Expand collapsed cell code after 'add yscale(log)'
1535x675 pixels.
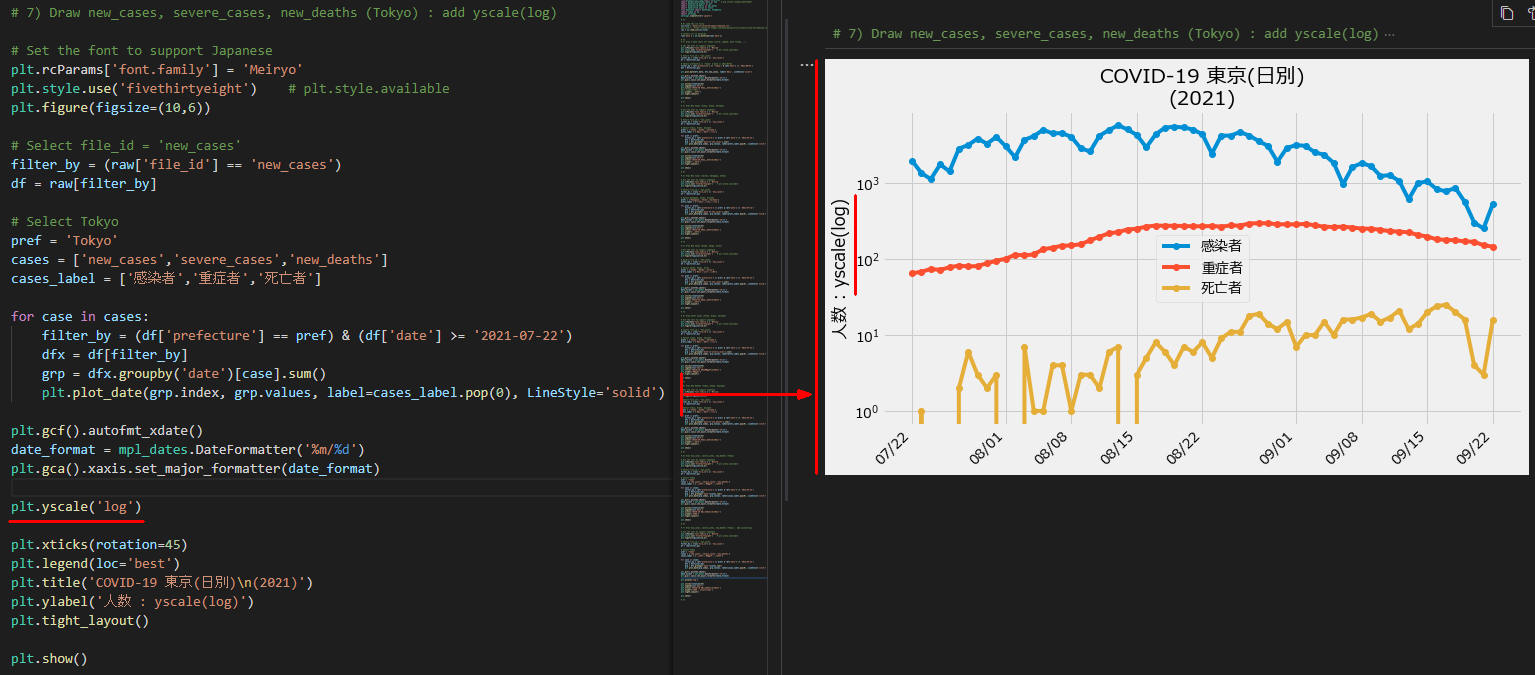pos(1388,34)
